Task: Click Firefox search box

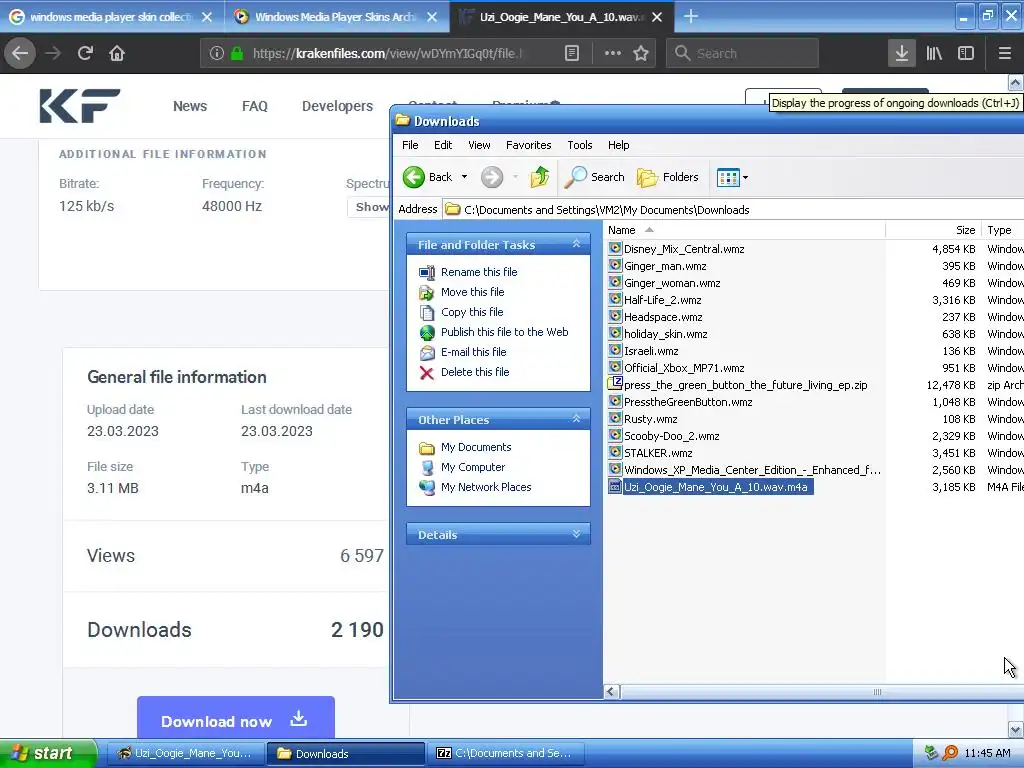Action: (x=742, y=54)
